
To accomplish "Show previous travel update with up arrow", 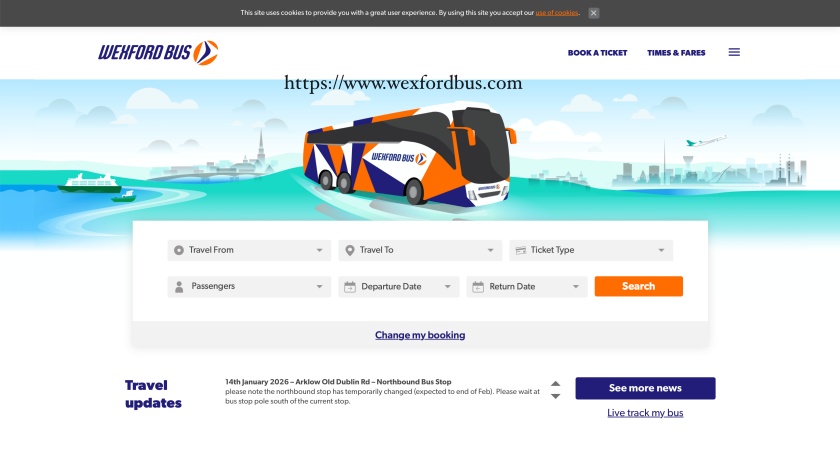I will pyautogui.click(x=556, y=384).
